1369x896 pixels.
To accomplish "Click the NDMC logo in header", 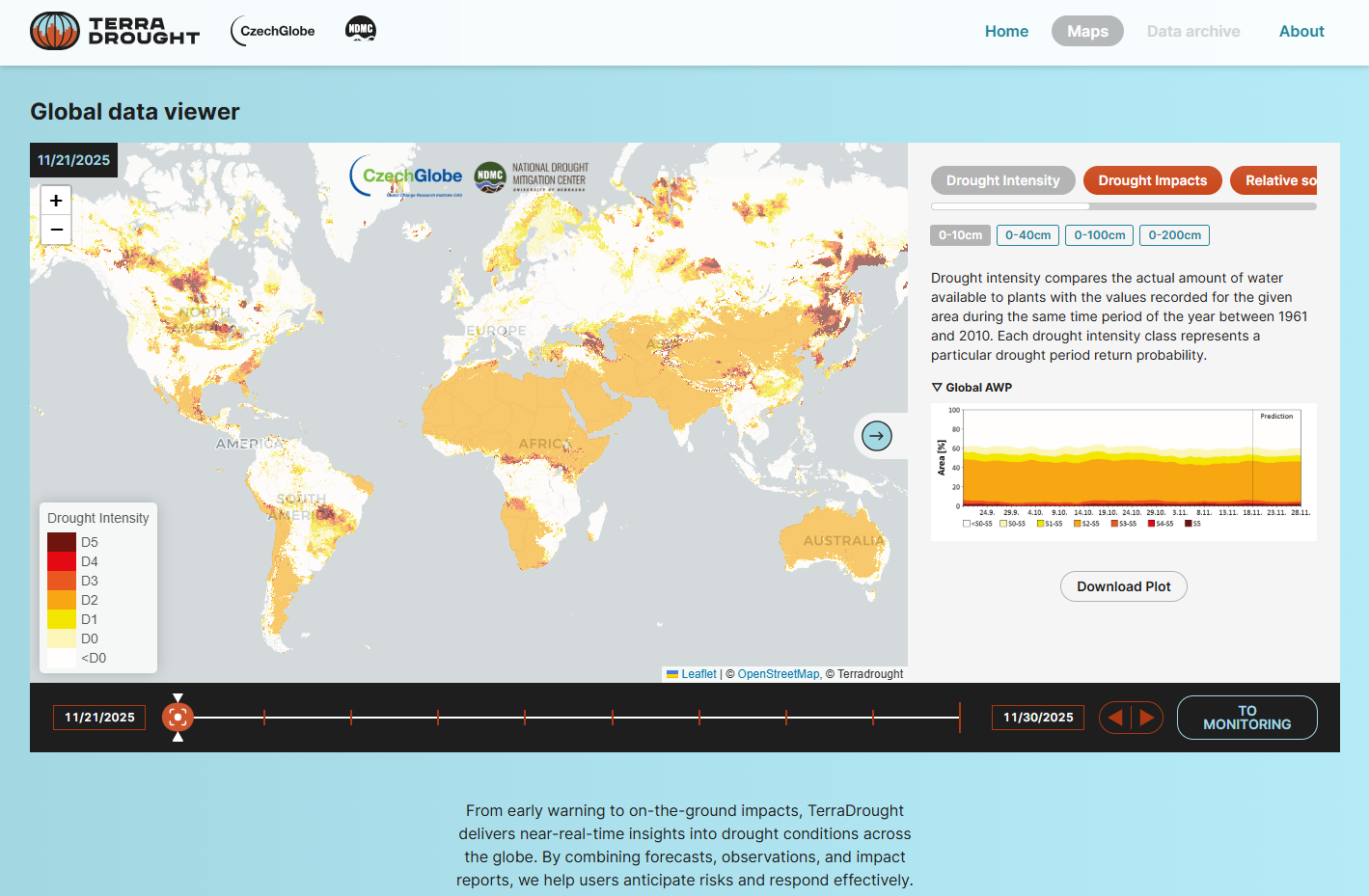I will (361, 30).
